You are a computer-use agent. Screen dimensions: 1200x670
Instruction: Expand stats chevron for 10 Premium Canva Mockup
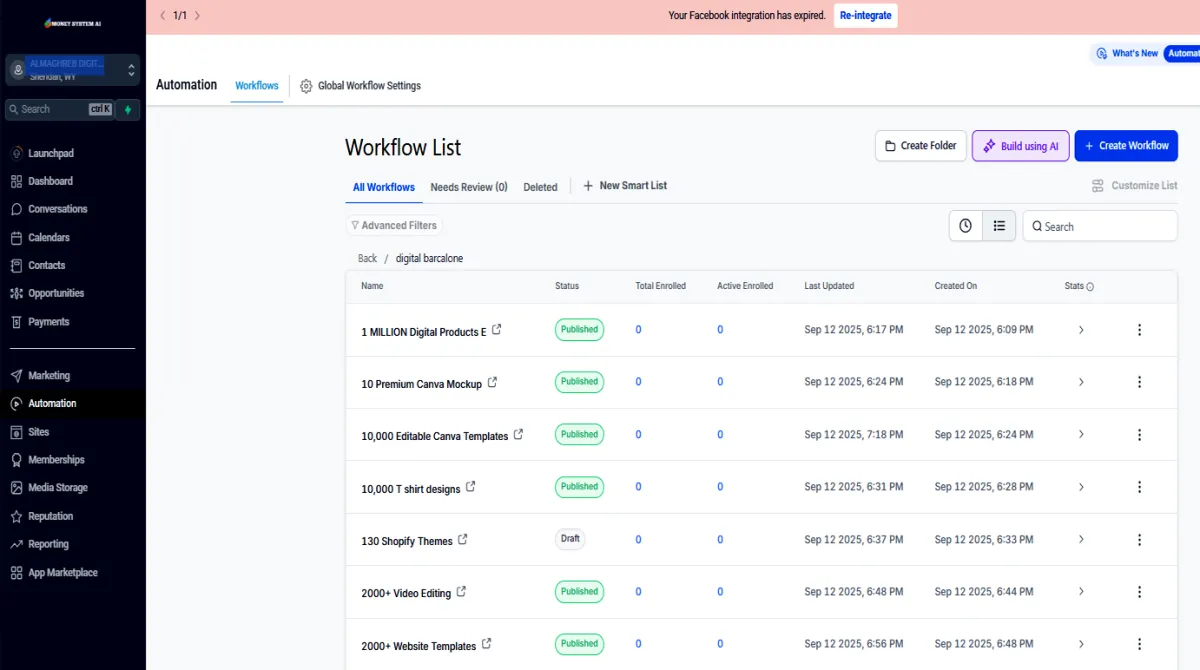click(1081, 382)
